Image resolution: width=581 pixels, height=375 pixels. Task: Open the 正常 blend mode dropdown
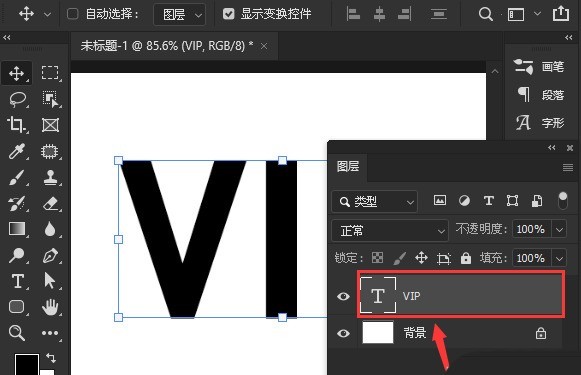pos(390,230)
